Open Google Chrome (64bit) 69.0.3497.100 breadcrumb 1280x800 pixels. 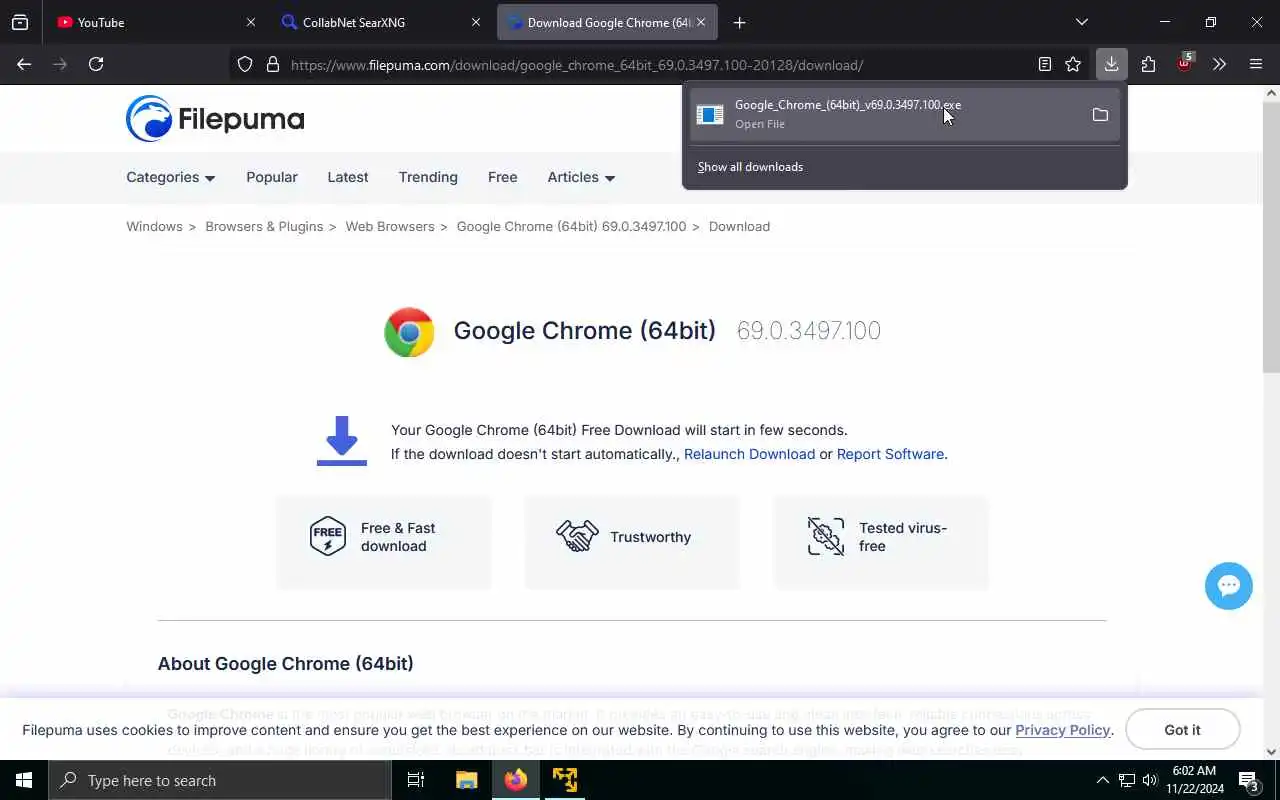pyautogui.click(x=571, y=227)
